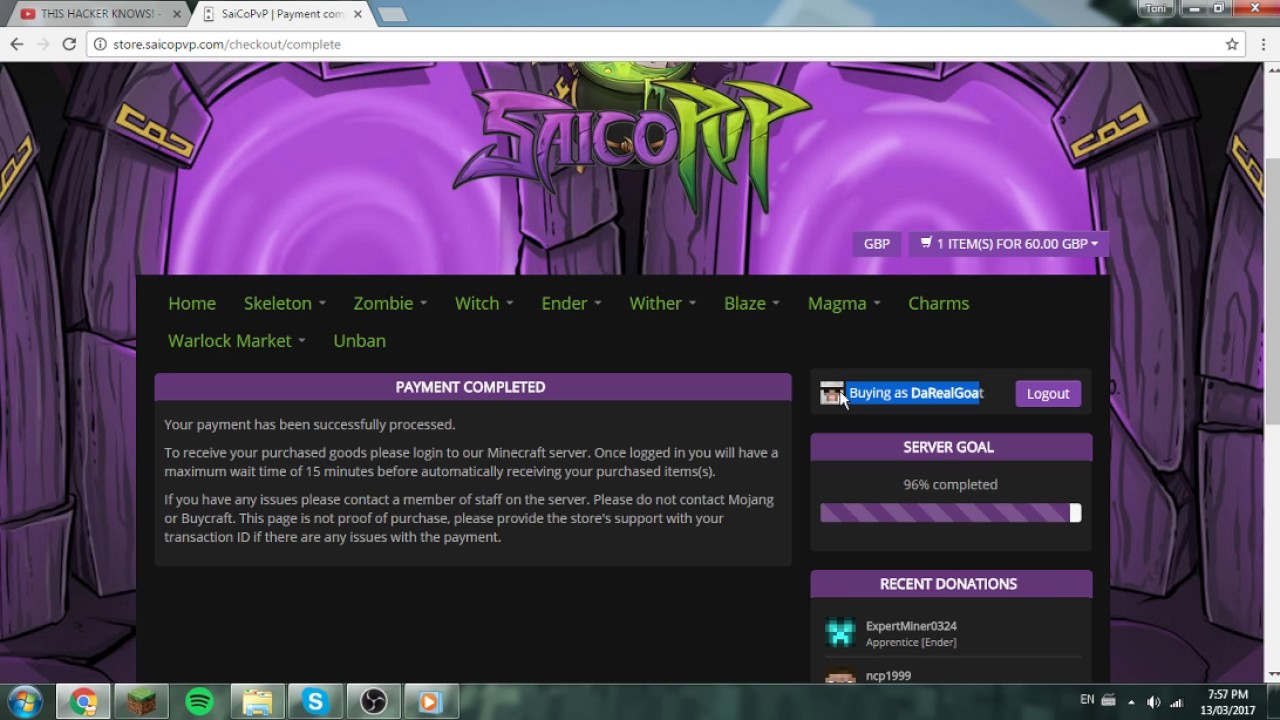Screen dimensions: 1280x720
Task: Click the ncp1999 donor name
Action: (x=888, y=676)
